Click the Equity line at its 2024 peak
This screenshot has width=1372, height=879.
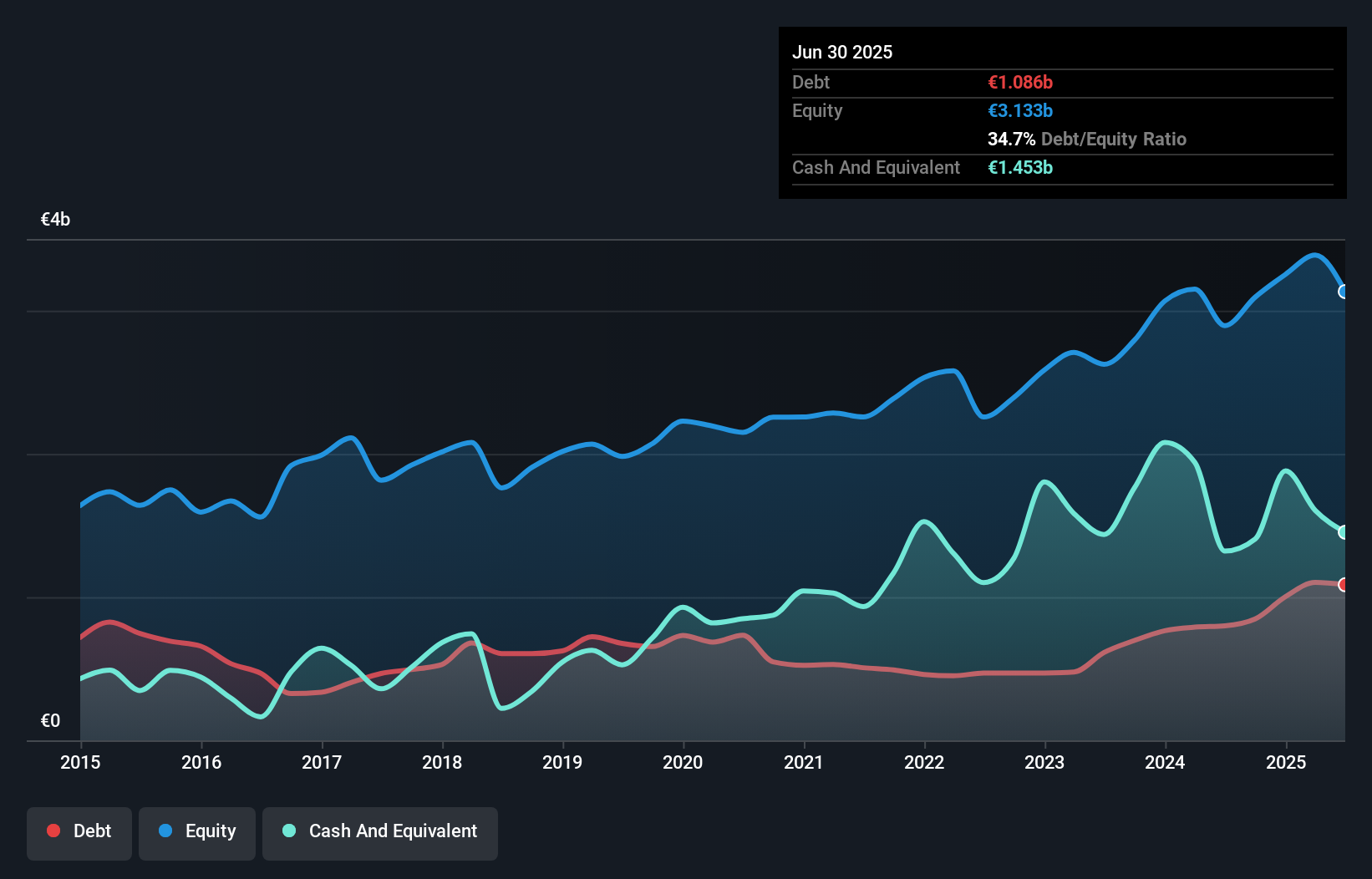click(1191, 289)
